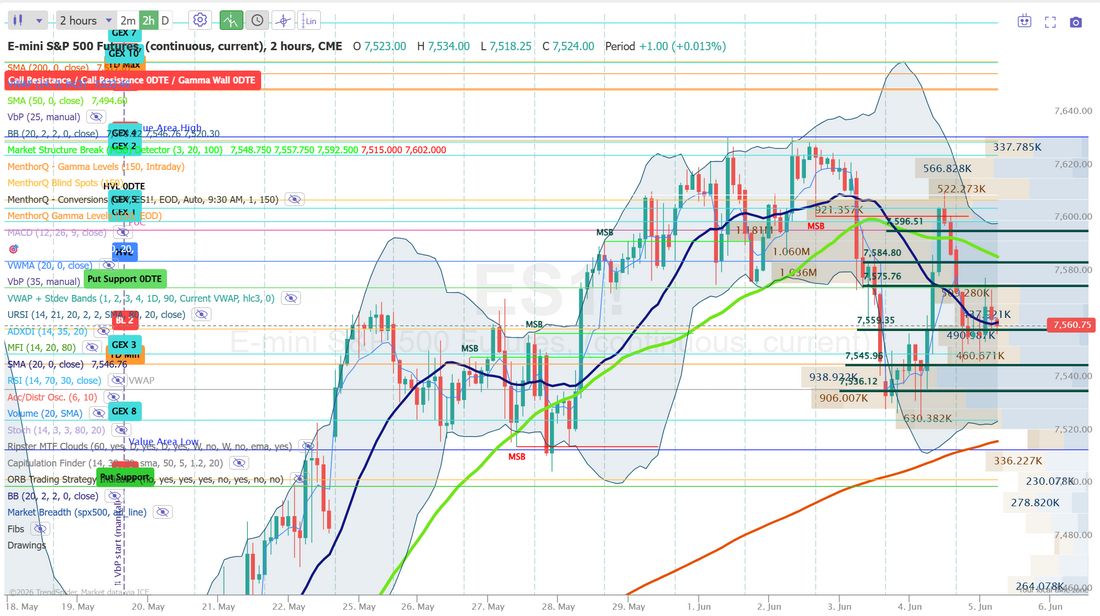Screen dimensions: 1100x616
Task: Click the 337.785K volume profile bar
Action: pos(1017,147)
